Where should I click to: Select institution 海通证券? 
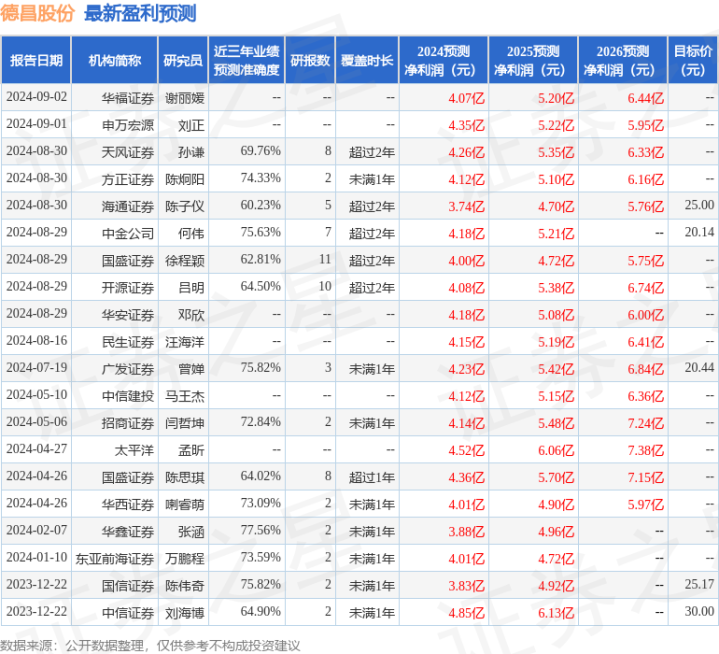128,206
